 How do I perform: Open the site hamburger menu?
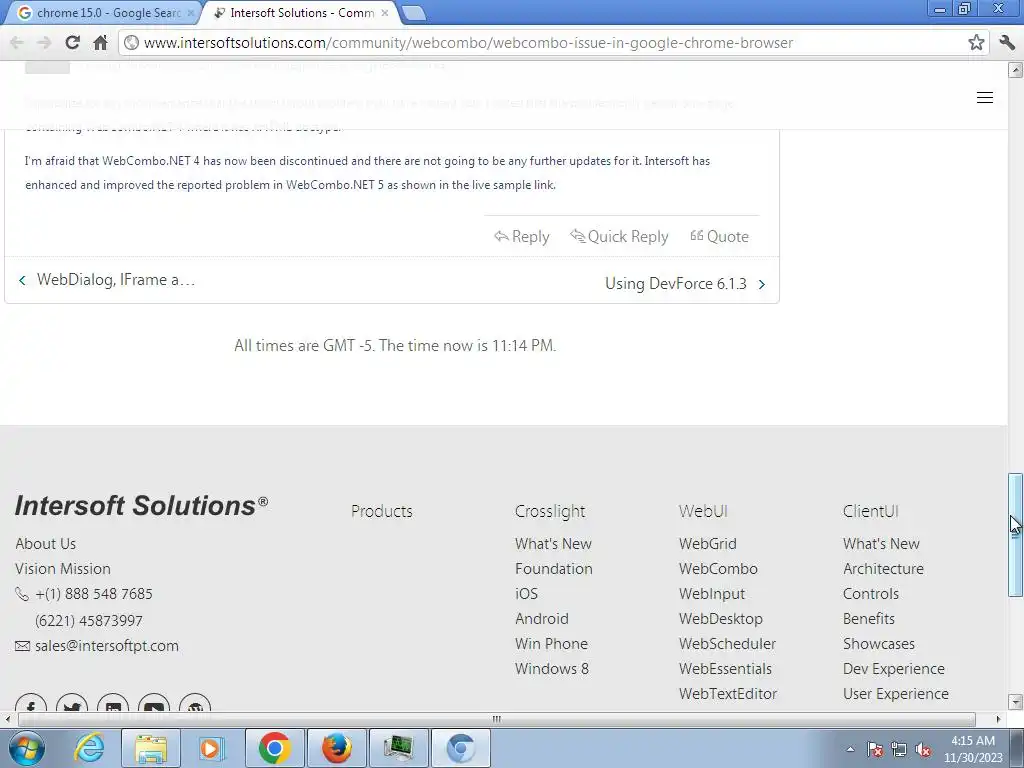[x=985, y=98]
